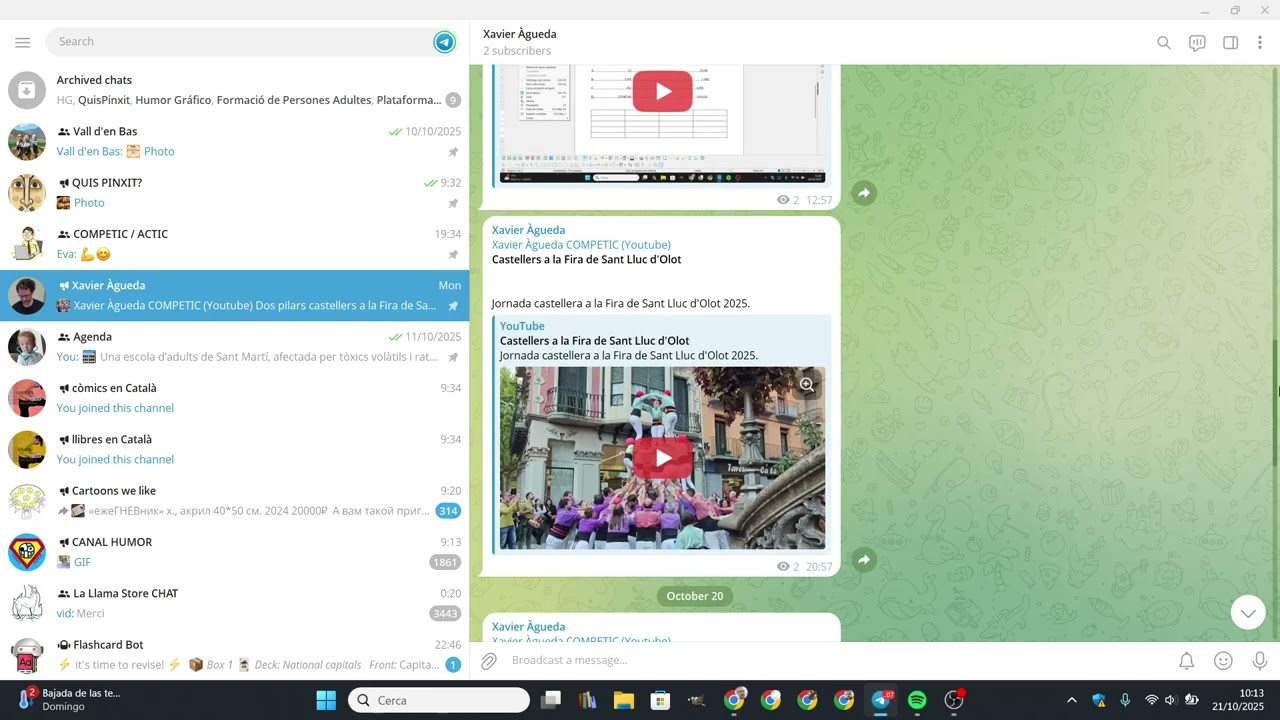Open the COMPETIC / ACTIC group
The height and width of the screenshot is (720, 1280).
point(234,244)
